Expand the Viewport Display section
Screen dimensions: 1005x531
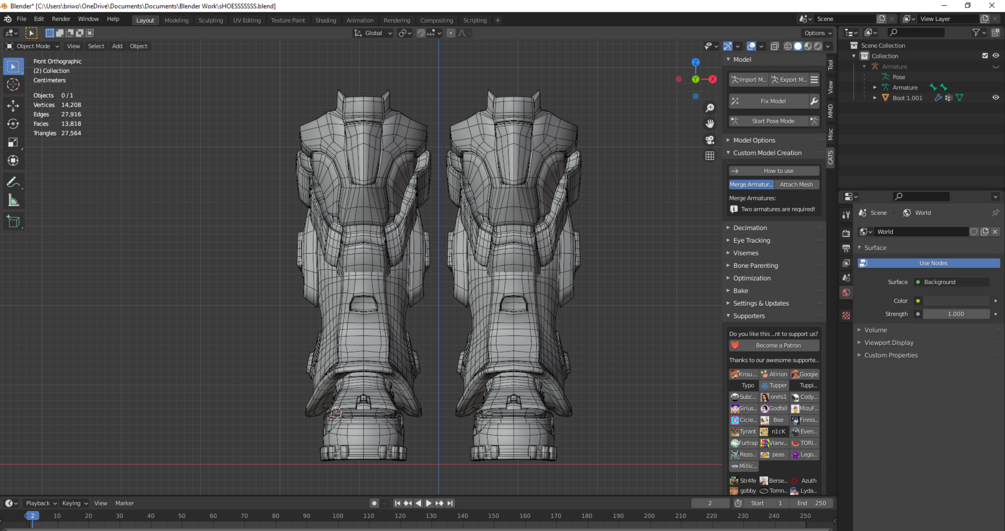[889, 343]
